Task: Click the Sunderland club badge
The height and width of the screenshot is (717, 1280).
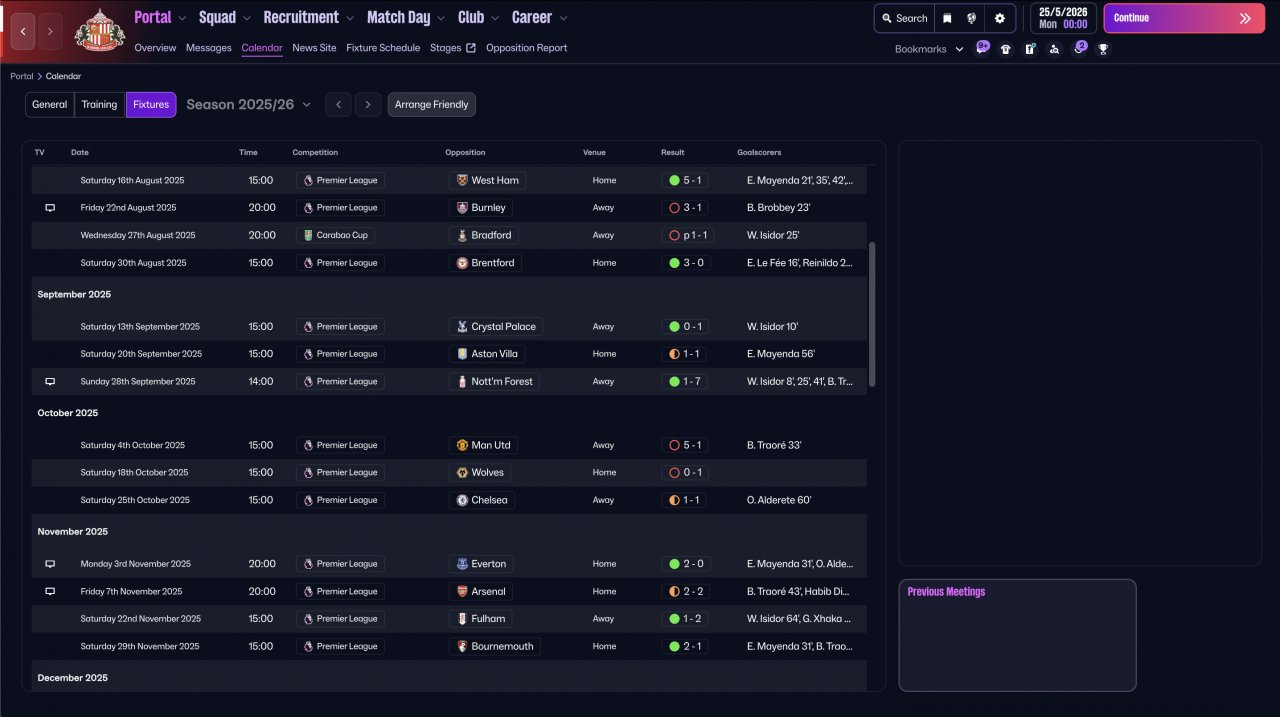Action: point(100,31)
